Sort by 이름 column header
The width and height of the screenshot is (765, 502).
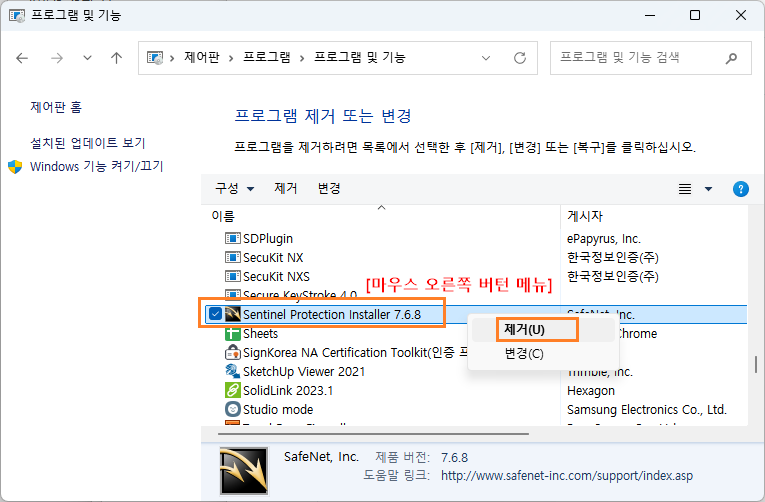(223, 216)
